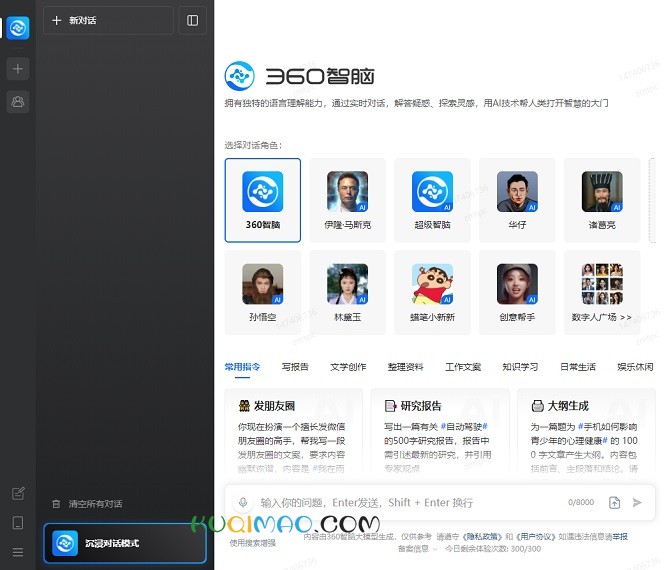Open the 大纲生成 prompt card
Screen dimensions: 666x570
(x=587, y=432)
